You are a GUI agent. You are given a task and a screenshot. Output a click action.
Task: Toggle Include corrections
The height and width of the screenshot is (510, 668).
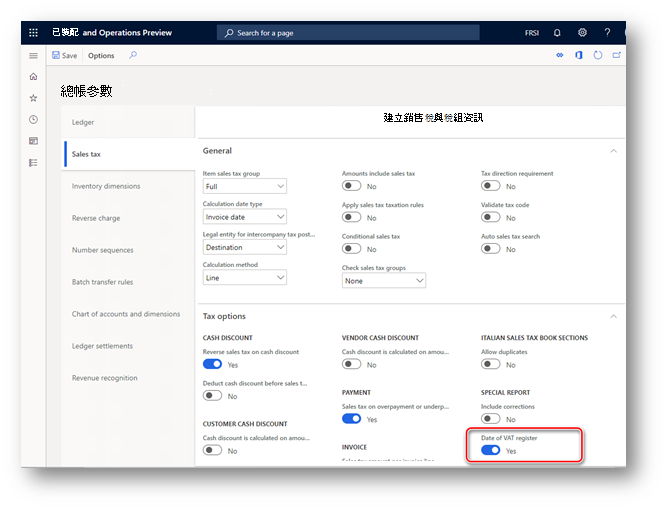[x=491, y=419]
